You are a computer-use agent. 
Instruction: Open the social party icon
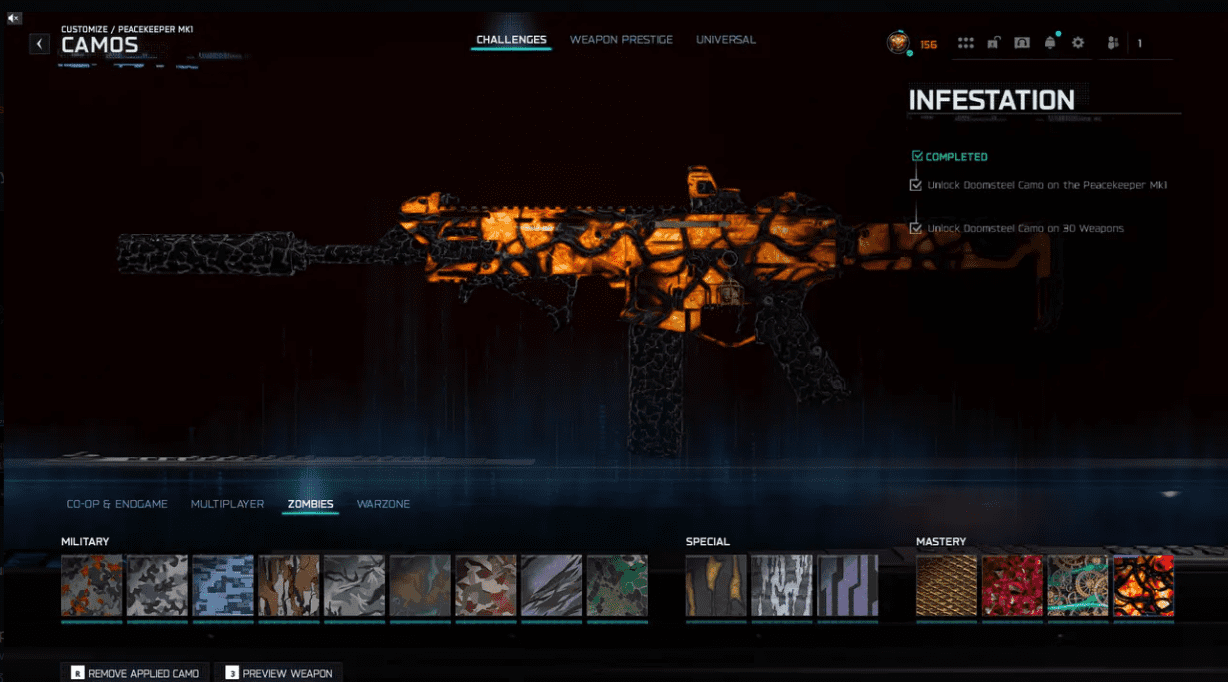click(1113, 43)
